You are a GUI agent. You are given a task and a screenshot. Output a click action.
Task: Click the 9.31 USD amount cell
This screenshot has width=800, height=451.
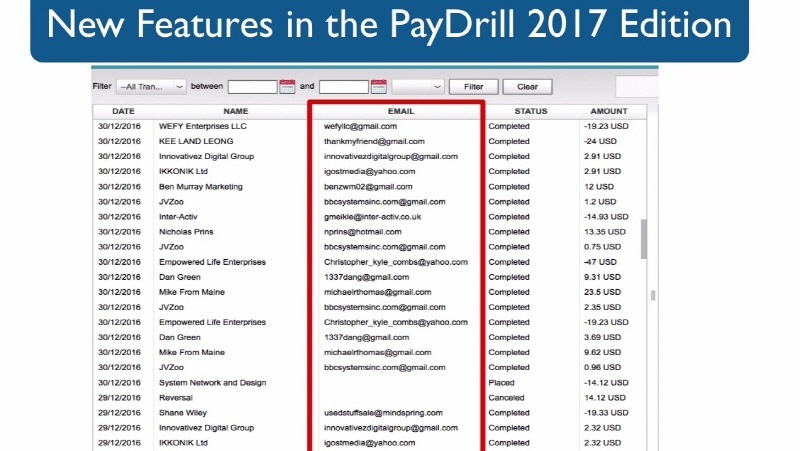603,277
